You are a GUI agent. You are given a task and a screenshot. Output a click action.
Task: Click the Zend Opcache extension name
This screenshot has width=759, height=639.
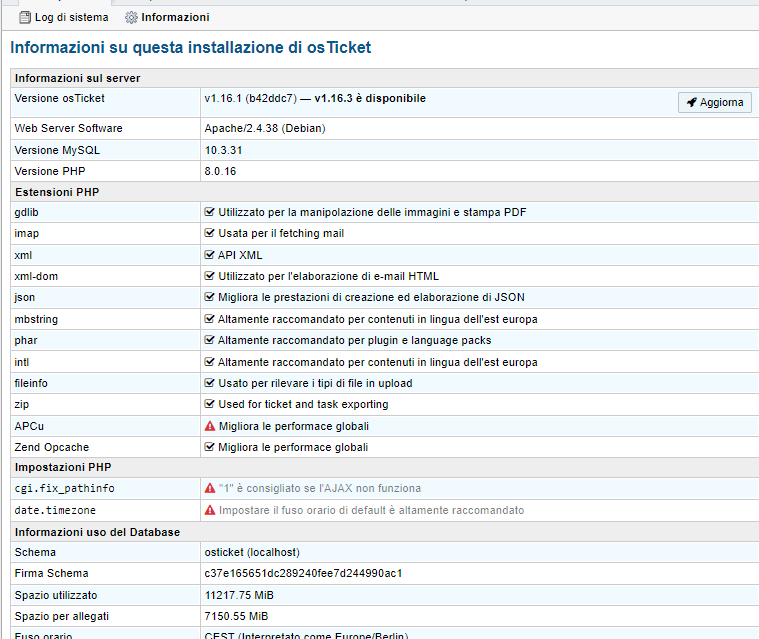click(x=52, y=447)
